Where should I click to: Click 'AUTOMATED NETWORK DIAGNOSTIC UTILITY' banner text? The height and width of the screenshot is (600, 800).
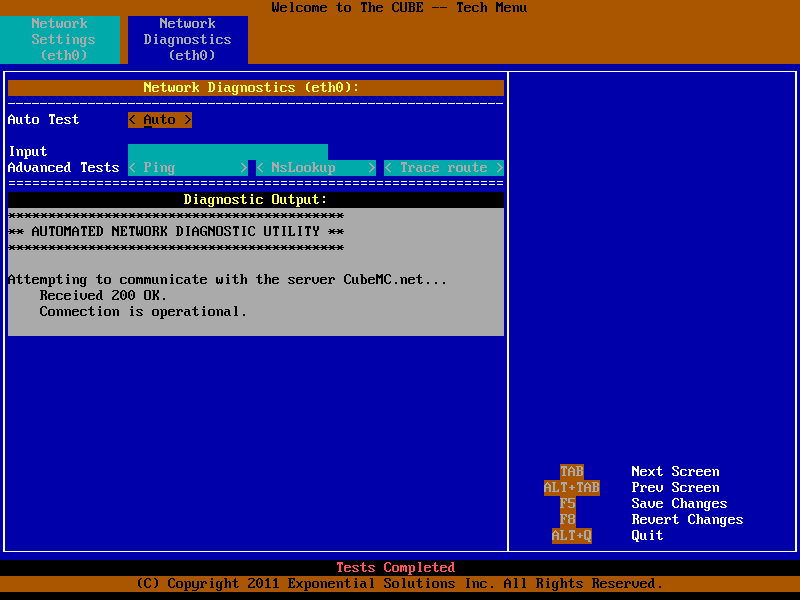point(176,232)
